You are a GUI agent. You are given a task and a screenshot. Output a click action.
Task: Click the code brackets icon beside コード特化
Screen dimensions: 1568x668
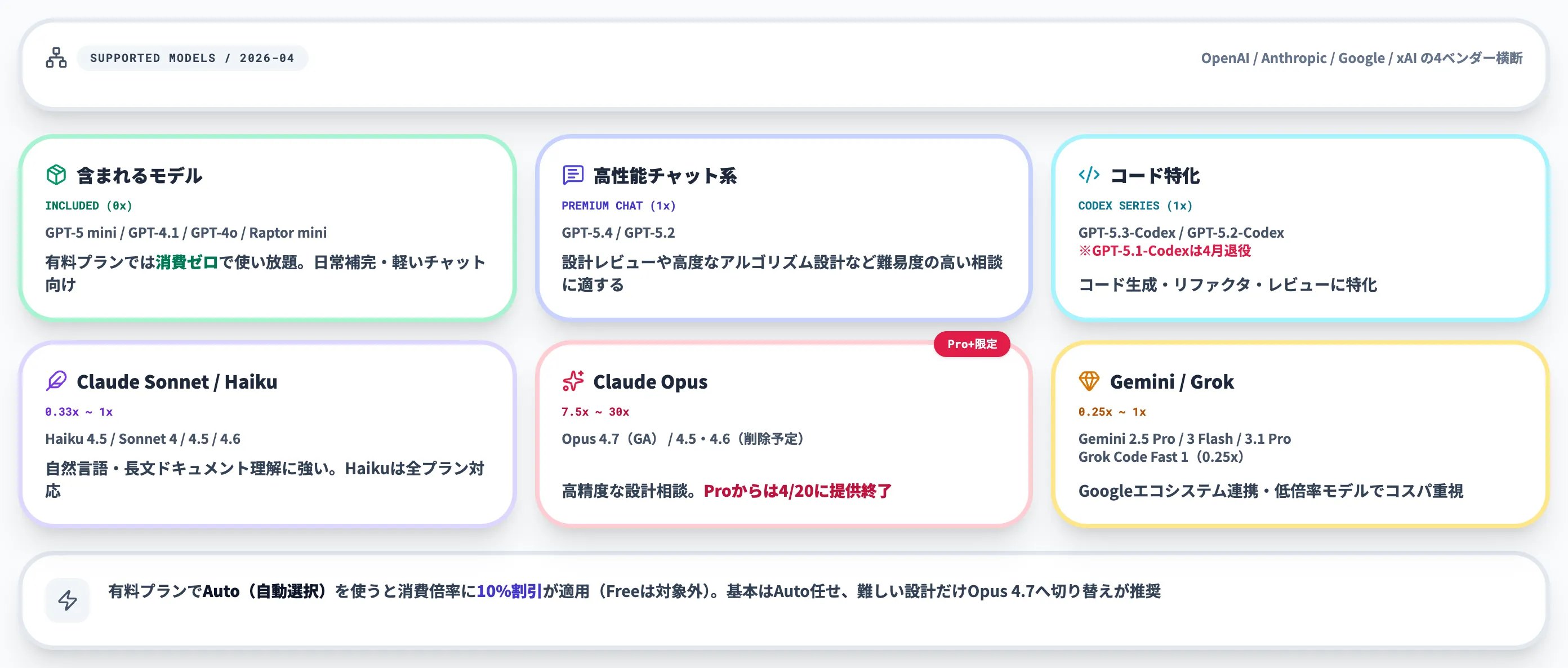[1090, 176]
